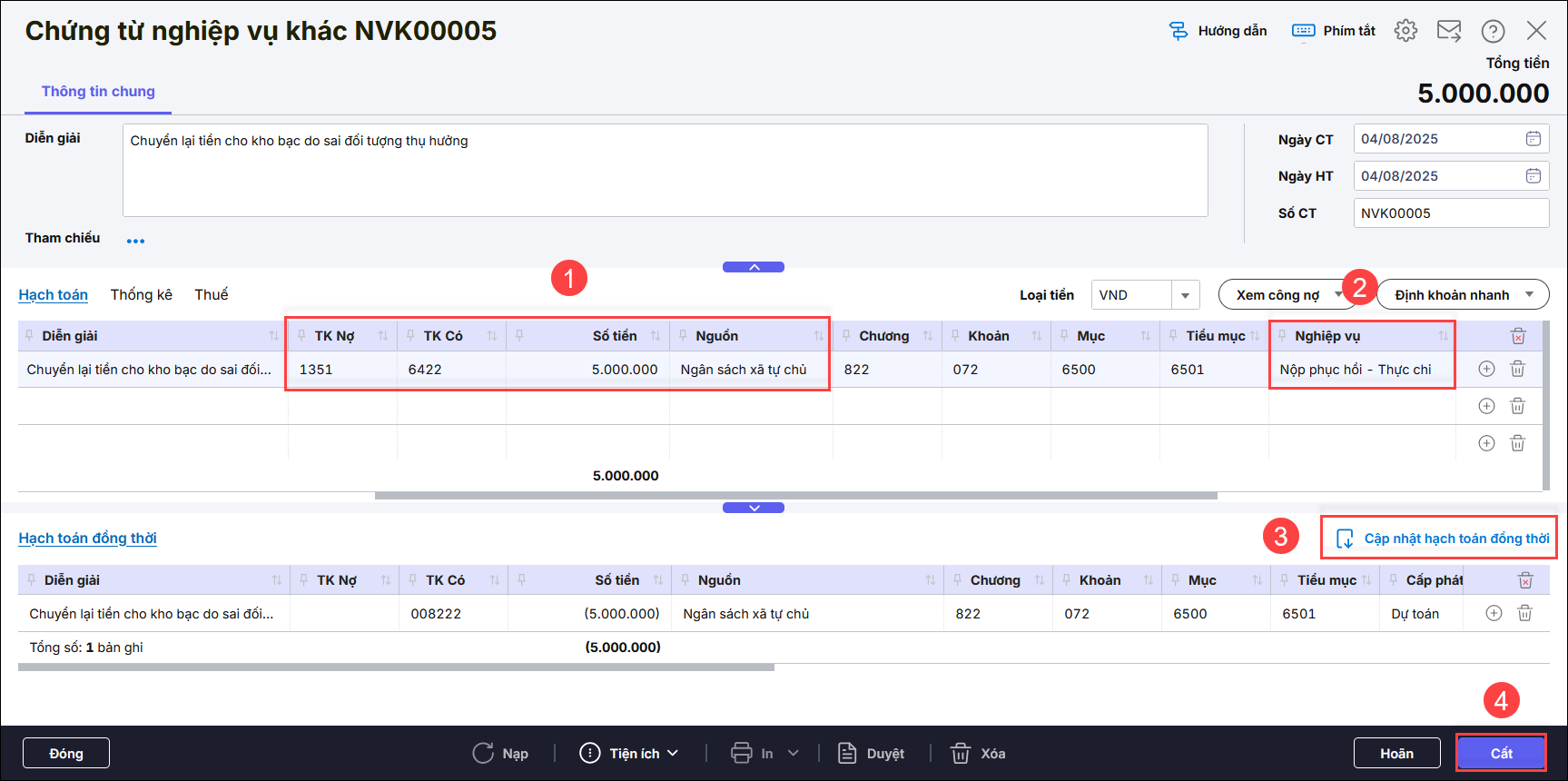Switch to the Thuế tab
The width and height of the screenshot is (1568, 781).
coord(211,294)
